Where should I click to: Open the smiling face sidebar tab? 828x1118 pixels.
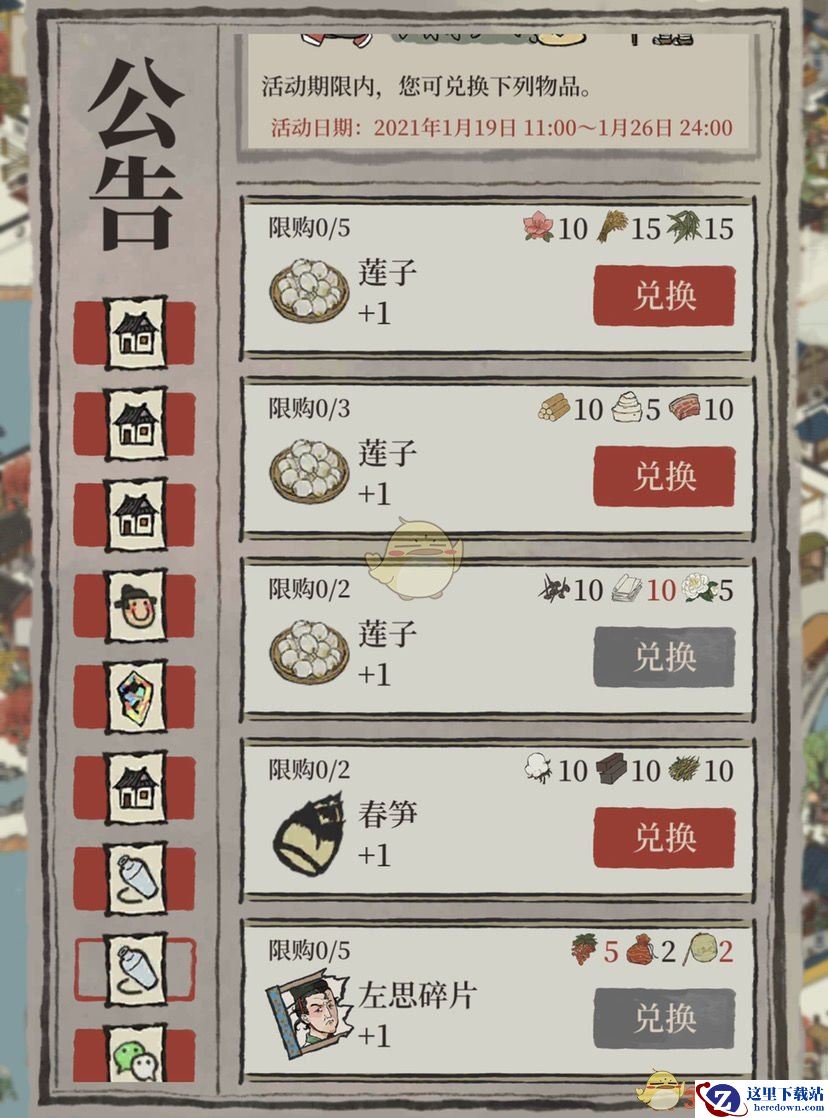point(136,605)
